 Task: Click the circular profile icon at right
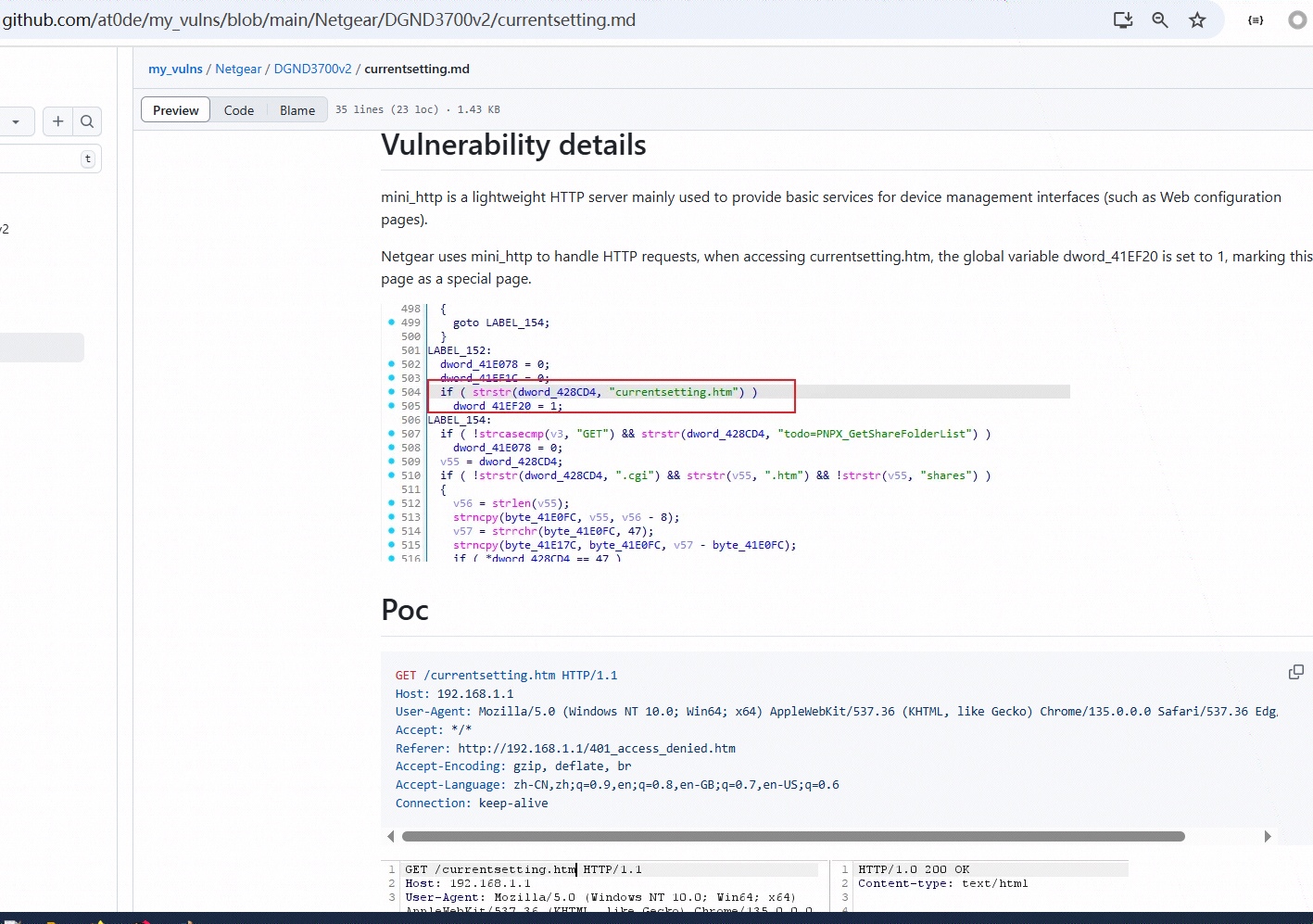point(1297,20)
